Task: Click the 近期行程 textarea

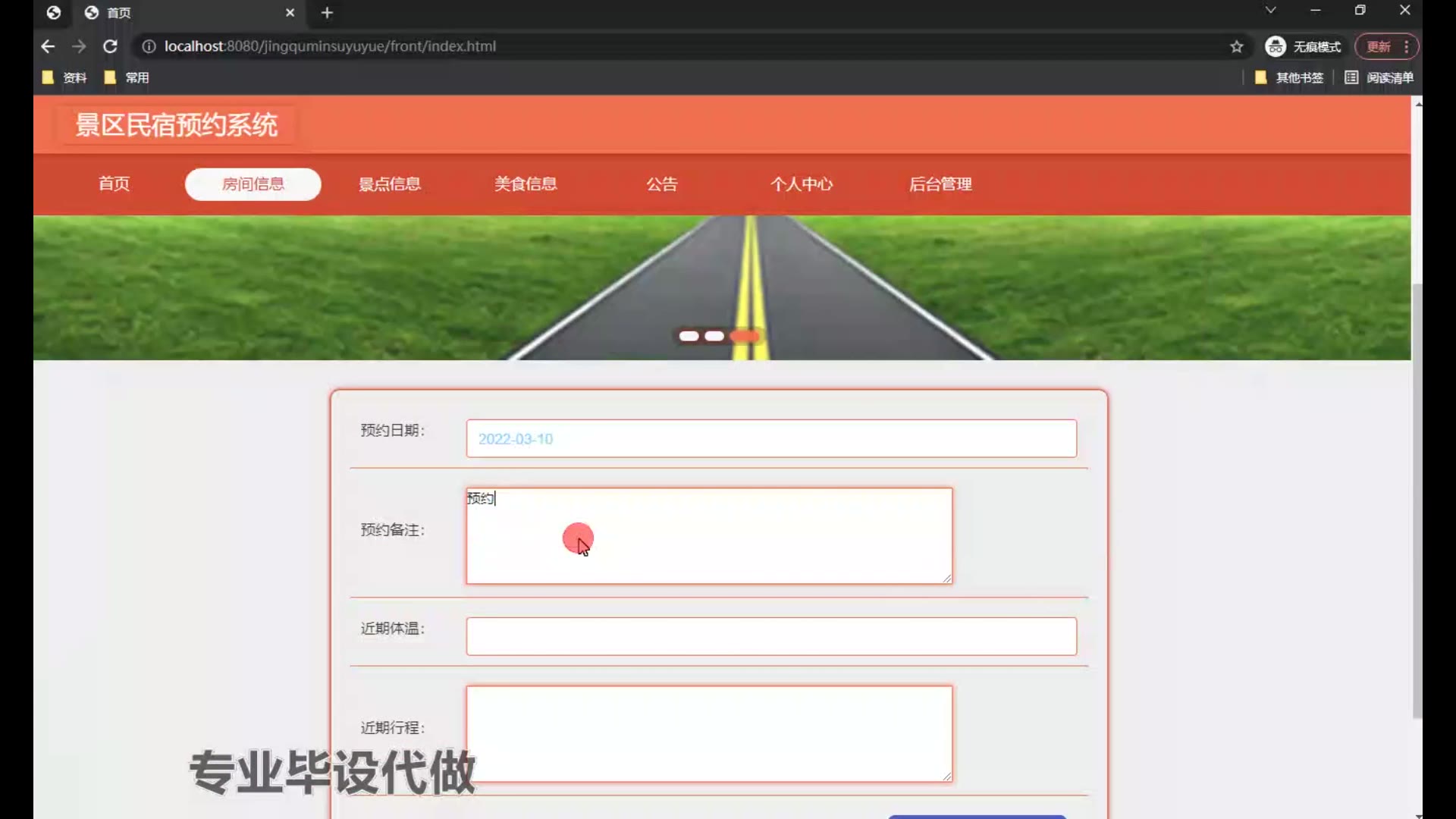Action: [709, 734]
